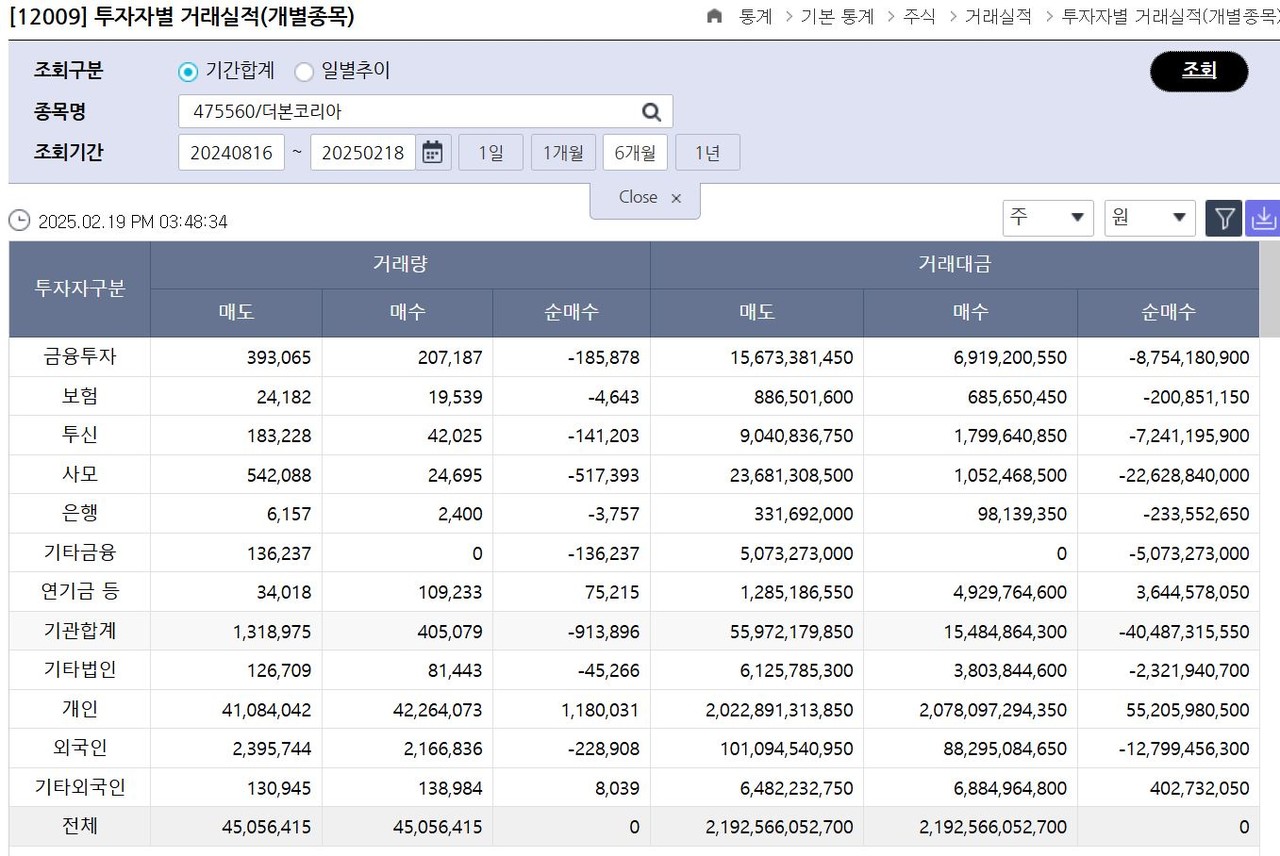Click the 금융투자 row label
Viewport: 1280px width, 856px height.
[80, 357]
